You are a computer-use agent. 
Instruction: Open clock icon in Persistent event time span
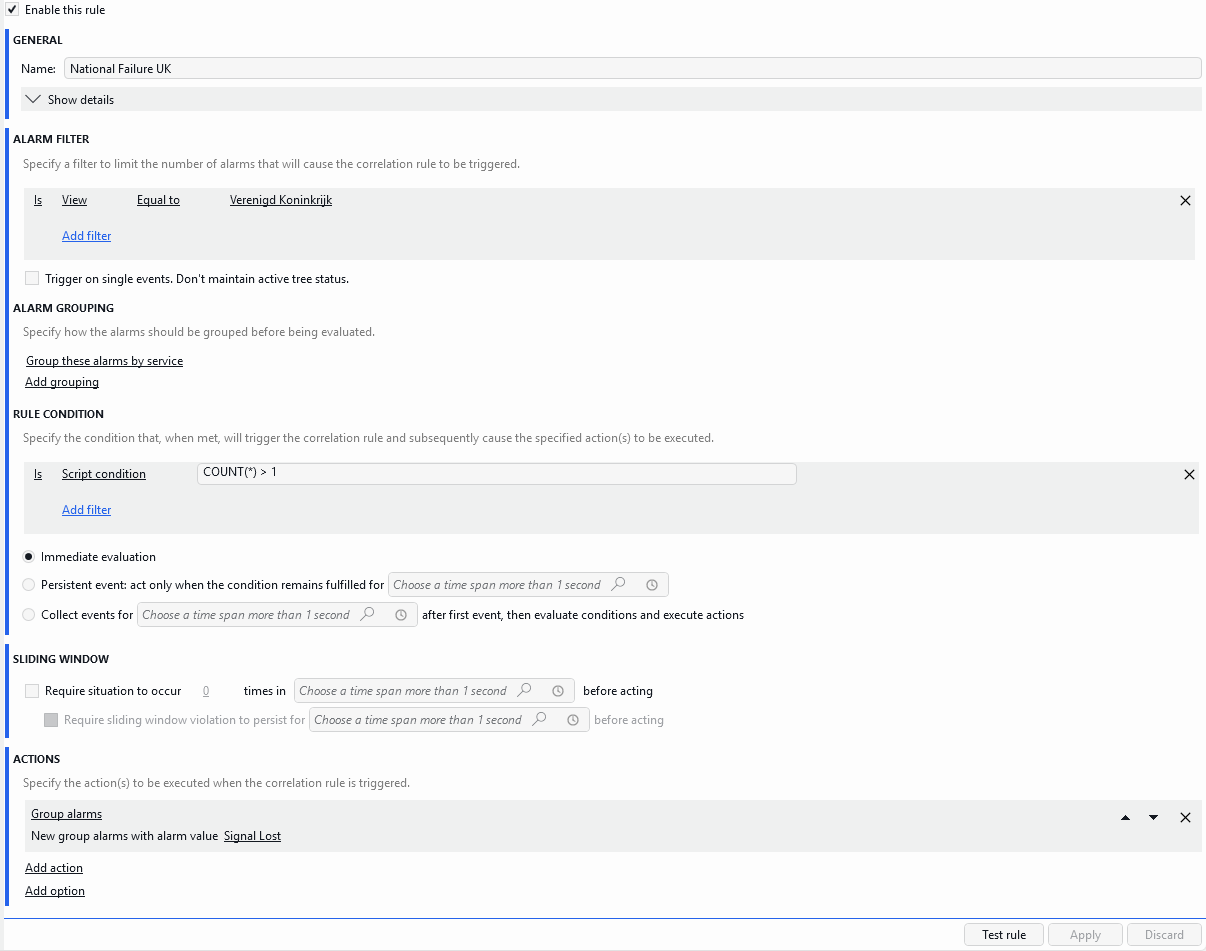652,585
